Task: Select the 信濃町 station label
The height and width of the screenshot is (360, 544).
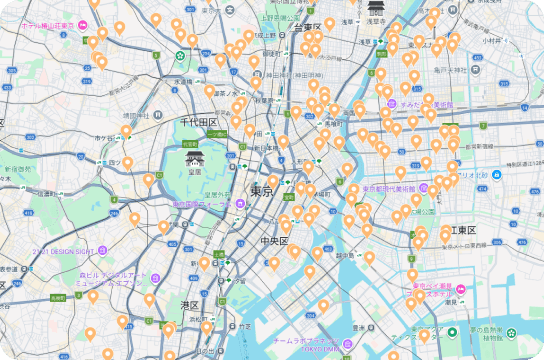Action: (x=47, y=194)
